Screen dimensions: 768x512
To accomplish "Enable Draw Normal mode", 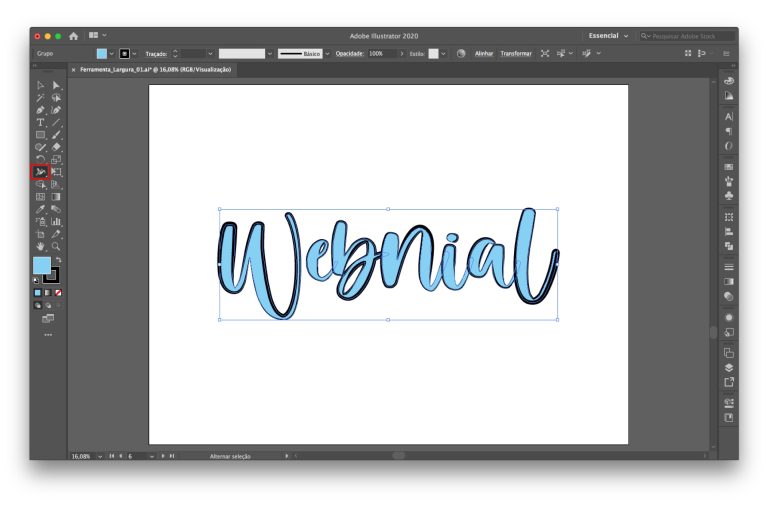I will click(38, 305).
